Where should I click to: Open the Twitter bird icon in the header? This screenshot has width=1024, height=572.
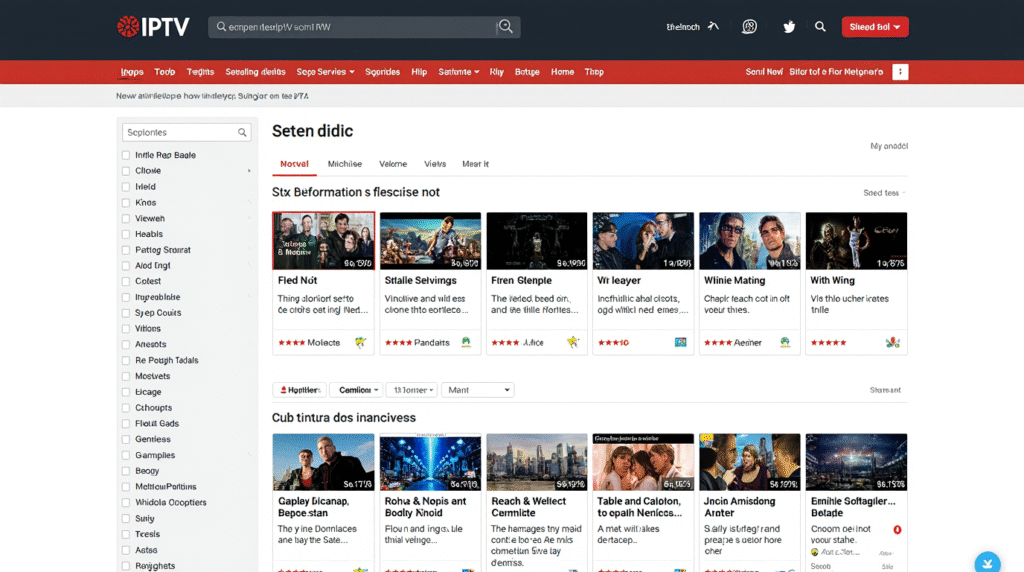coord(789,27)
